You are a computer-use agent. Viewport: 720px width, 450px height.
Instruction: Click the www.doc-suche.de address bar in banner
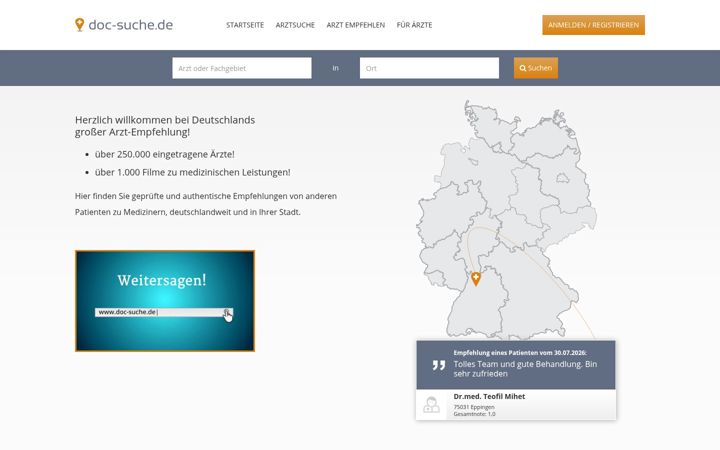164,312
